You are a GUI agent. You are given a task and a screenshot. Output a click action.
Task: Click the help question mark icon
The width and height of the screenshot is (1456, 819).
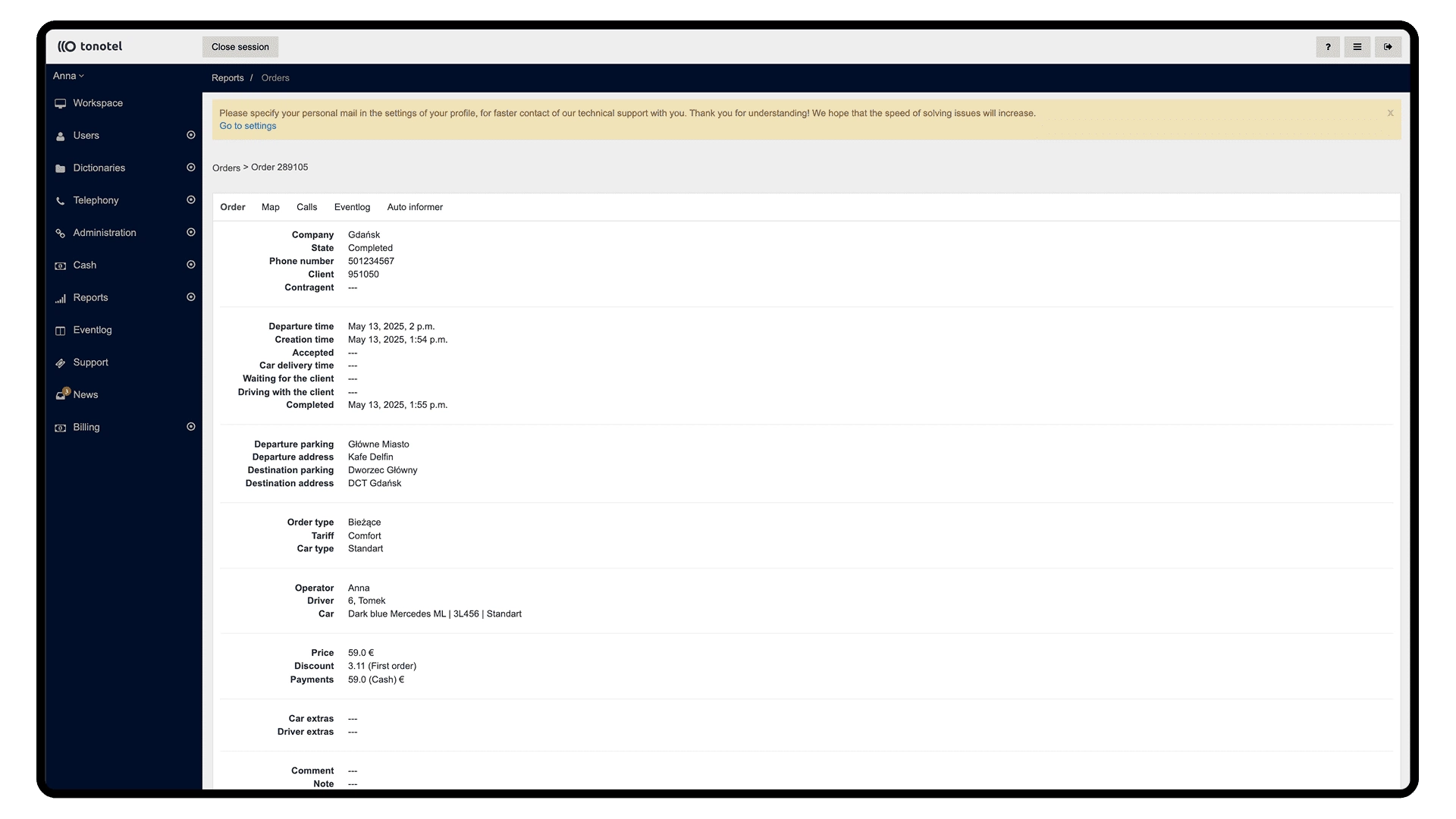pyautogui.click(x=1328, y=47)
